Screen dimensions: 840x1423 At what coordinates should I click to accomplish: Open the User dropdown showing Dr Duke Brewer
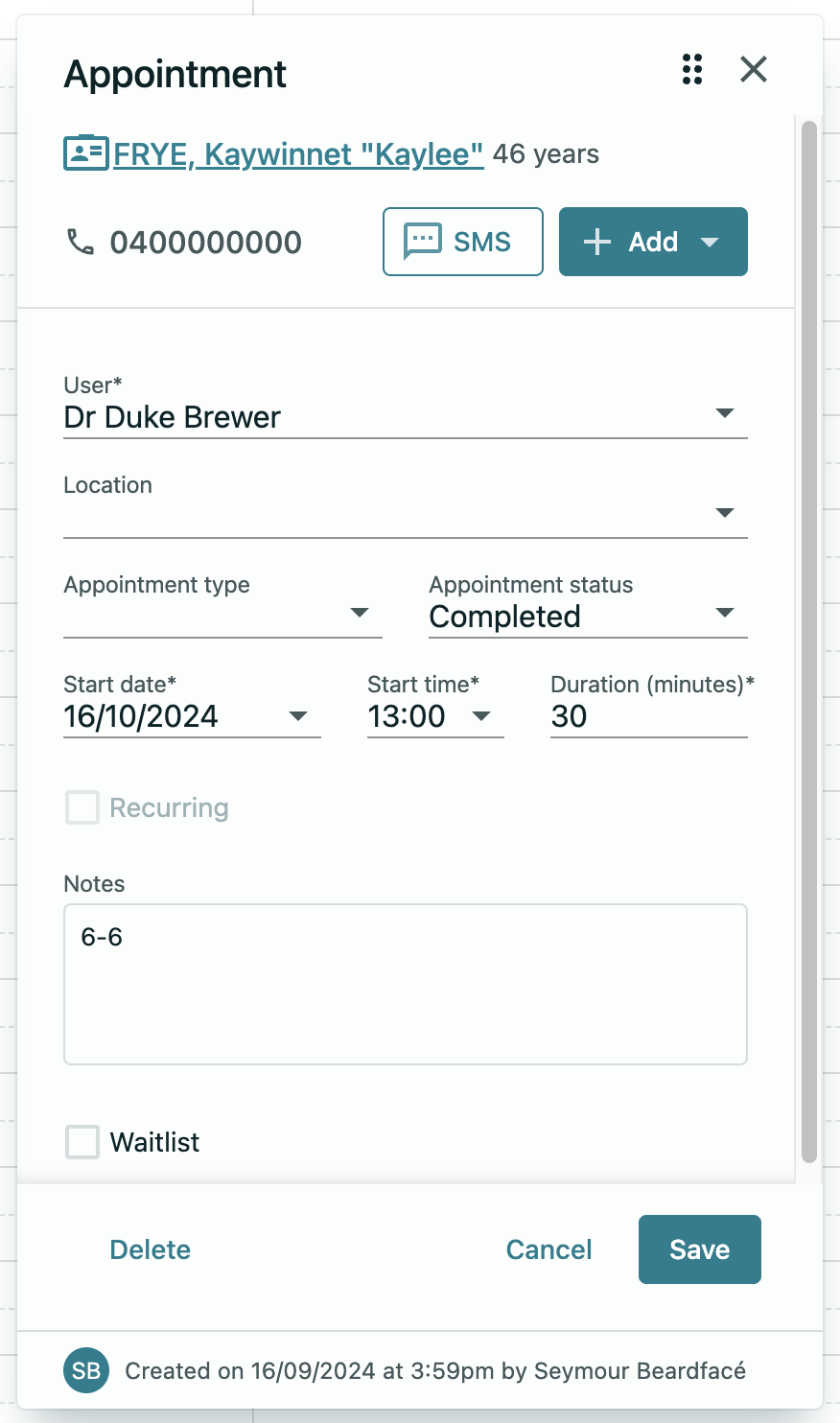pyautogui.click(x=726, y=412)
